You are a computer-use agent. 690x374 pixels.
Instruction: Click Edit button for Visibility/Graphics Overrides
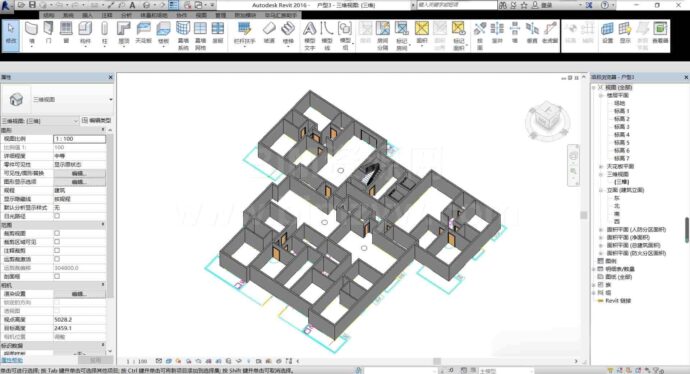coord(79,173)
